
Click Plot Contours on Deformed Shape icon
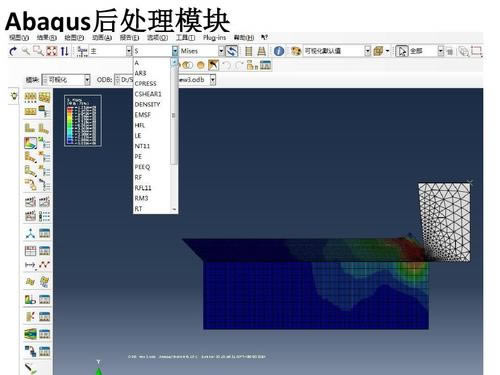point(30,143)
